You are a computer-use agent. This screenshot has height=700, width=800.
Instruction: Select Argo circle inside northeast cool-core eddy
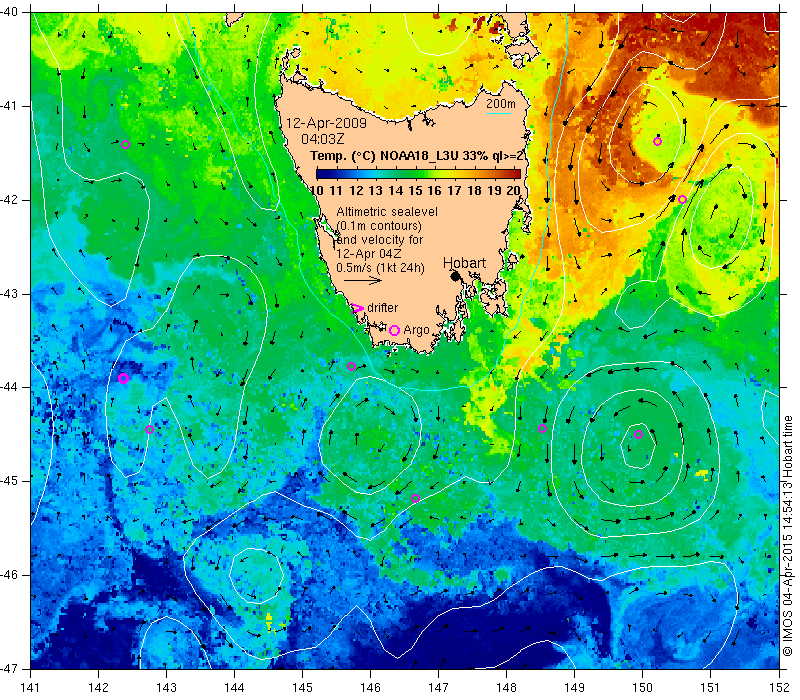point(657,141)
